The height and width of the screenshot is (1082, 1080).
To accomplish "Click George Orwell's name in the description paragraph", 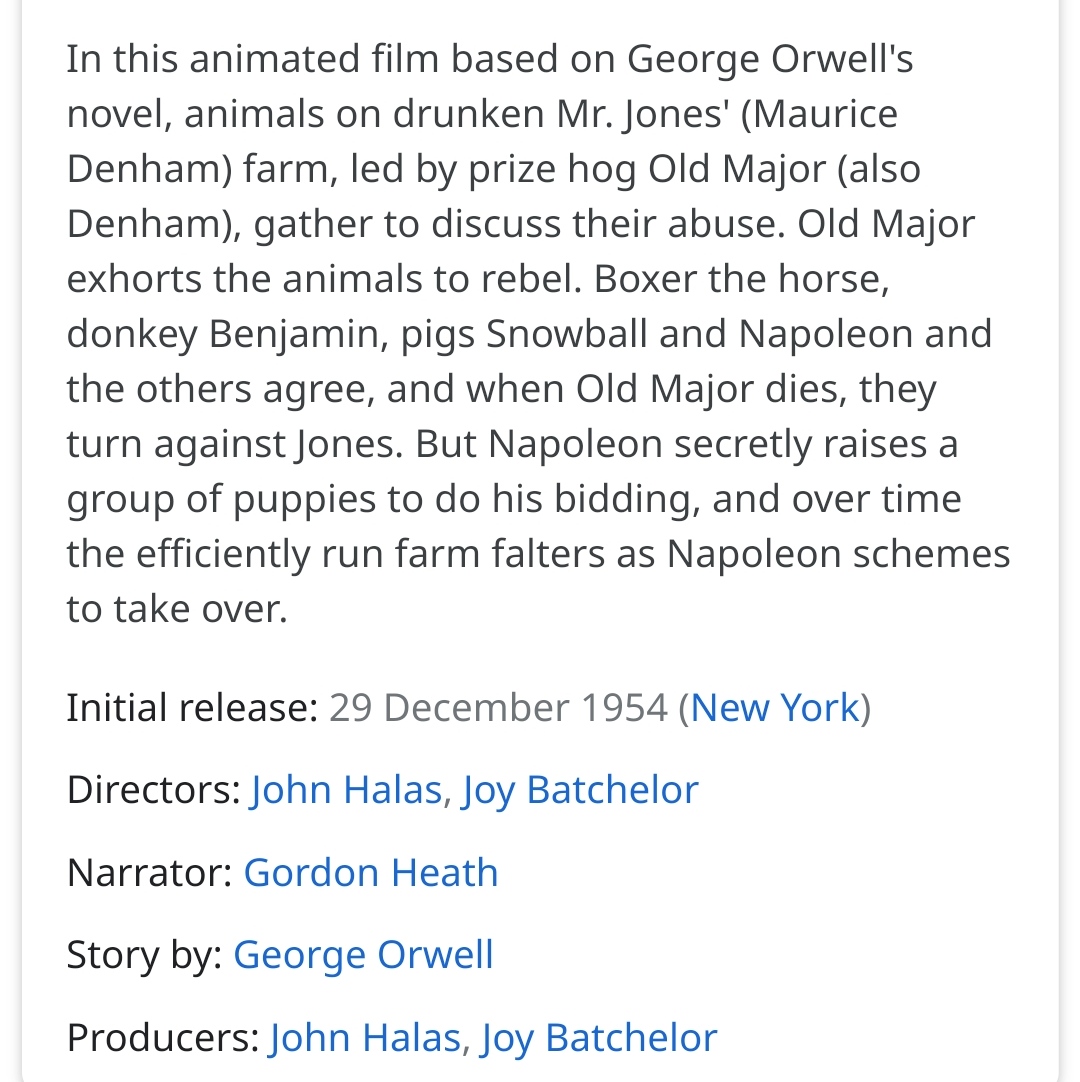I will pos(770,59).
